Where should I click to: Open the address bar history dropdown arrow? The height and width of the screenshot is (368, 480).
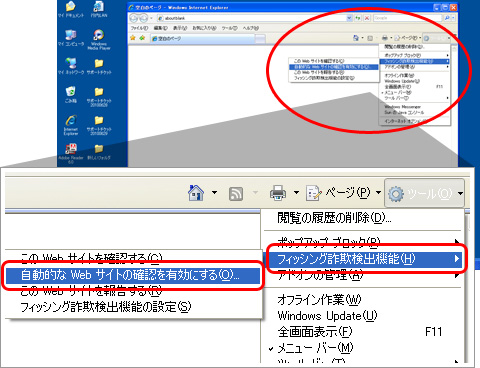349,18
